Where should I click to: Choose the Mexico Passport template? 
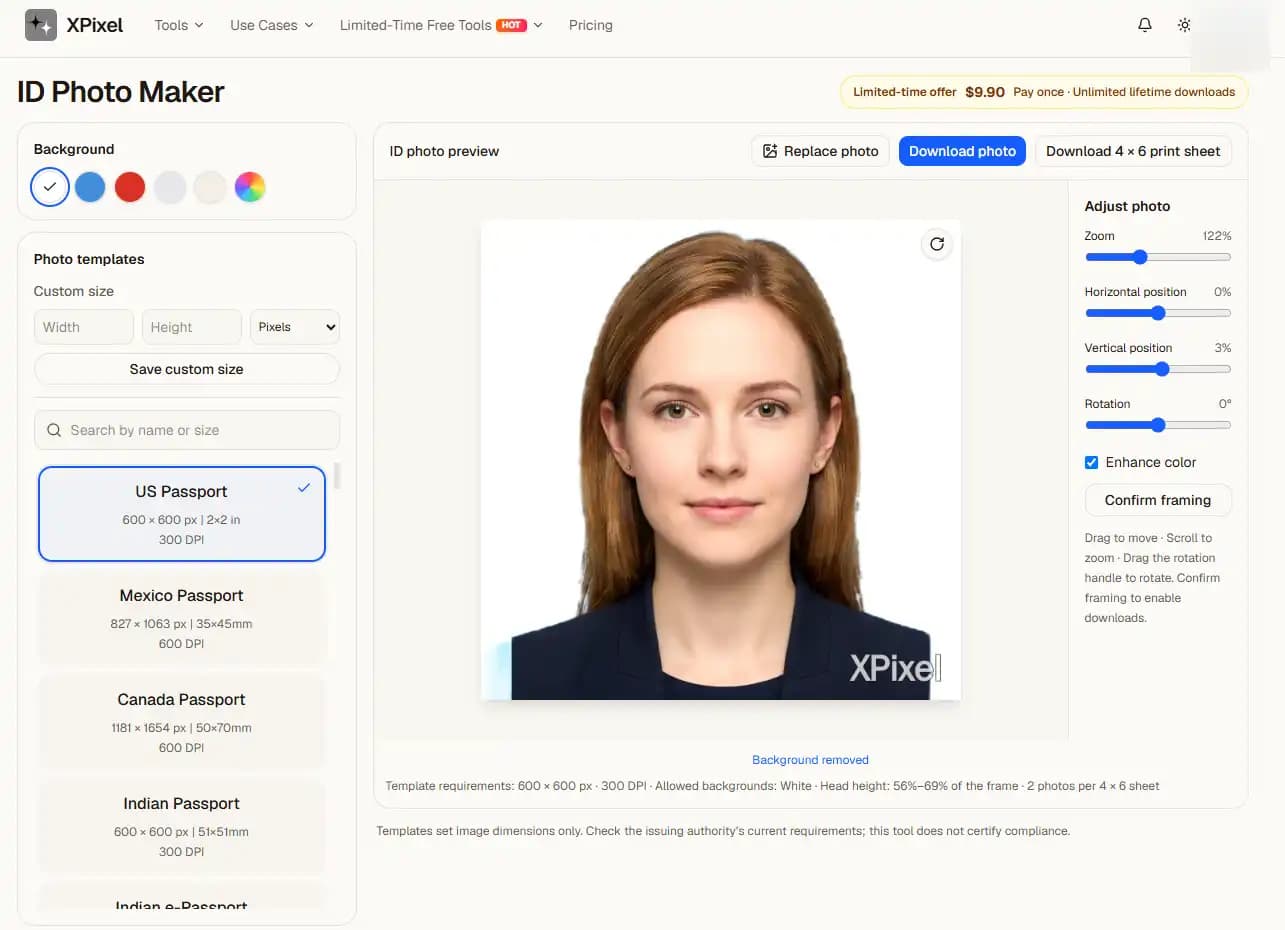tap(182, 618)
